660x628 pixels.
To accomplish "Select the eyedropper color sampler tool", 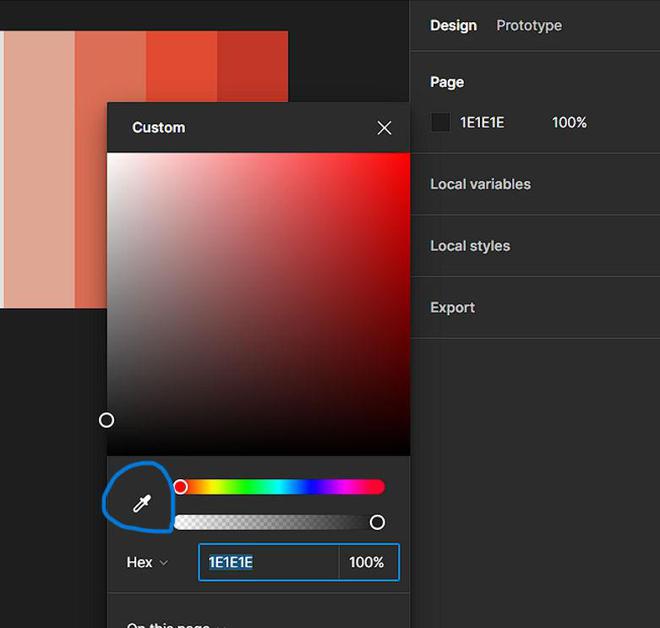I will pyautogui.click(x=142, y=503).
